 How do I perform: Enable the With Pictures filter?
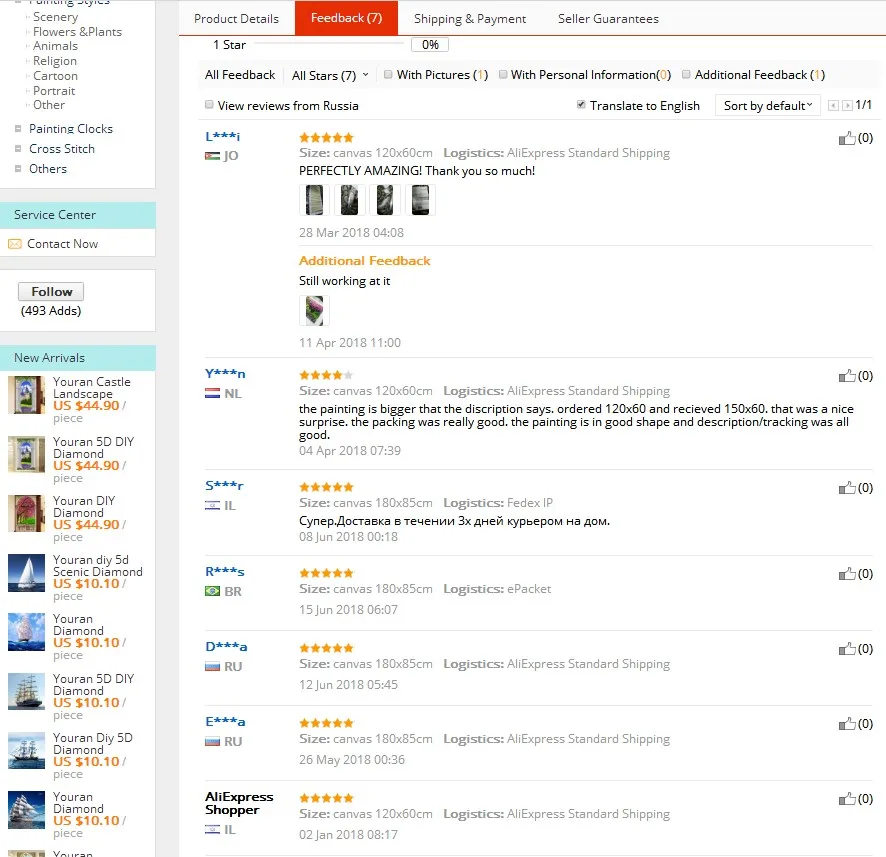click(388, 75)
